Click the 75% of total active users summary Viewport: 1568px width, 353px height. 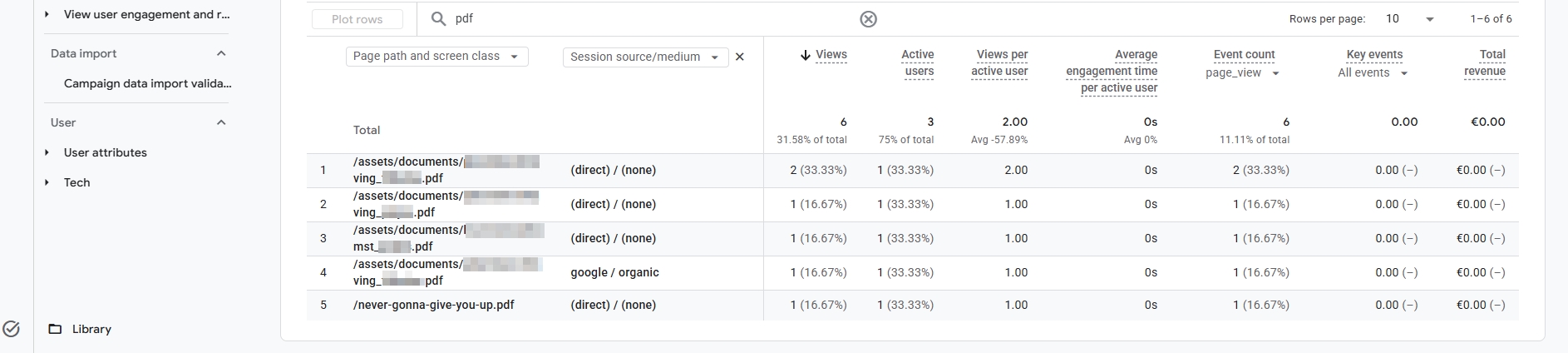906,140
